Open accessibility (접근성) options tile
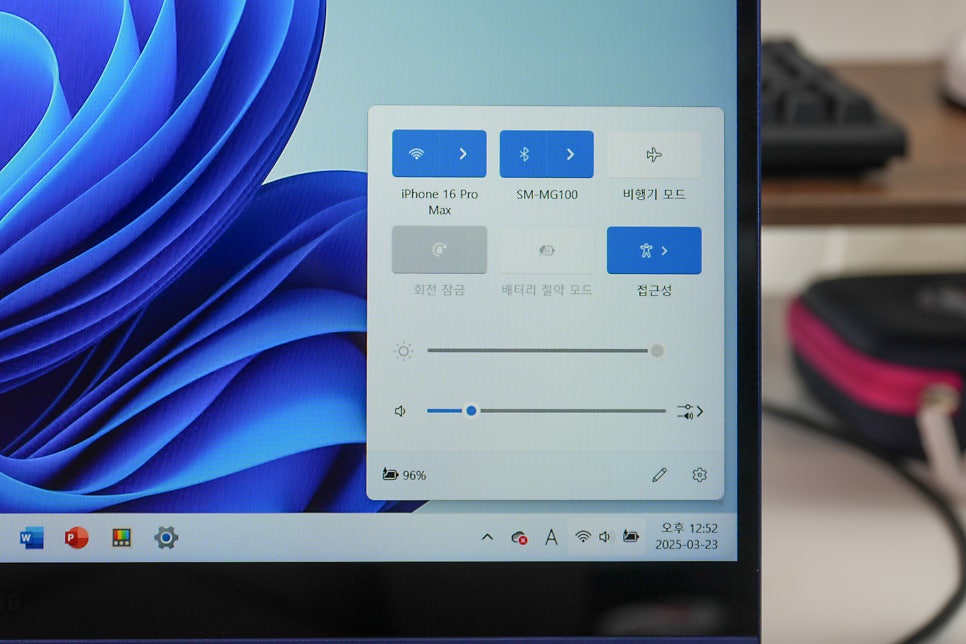This screenshot has height=644, width=966. 654,250
